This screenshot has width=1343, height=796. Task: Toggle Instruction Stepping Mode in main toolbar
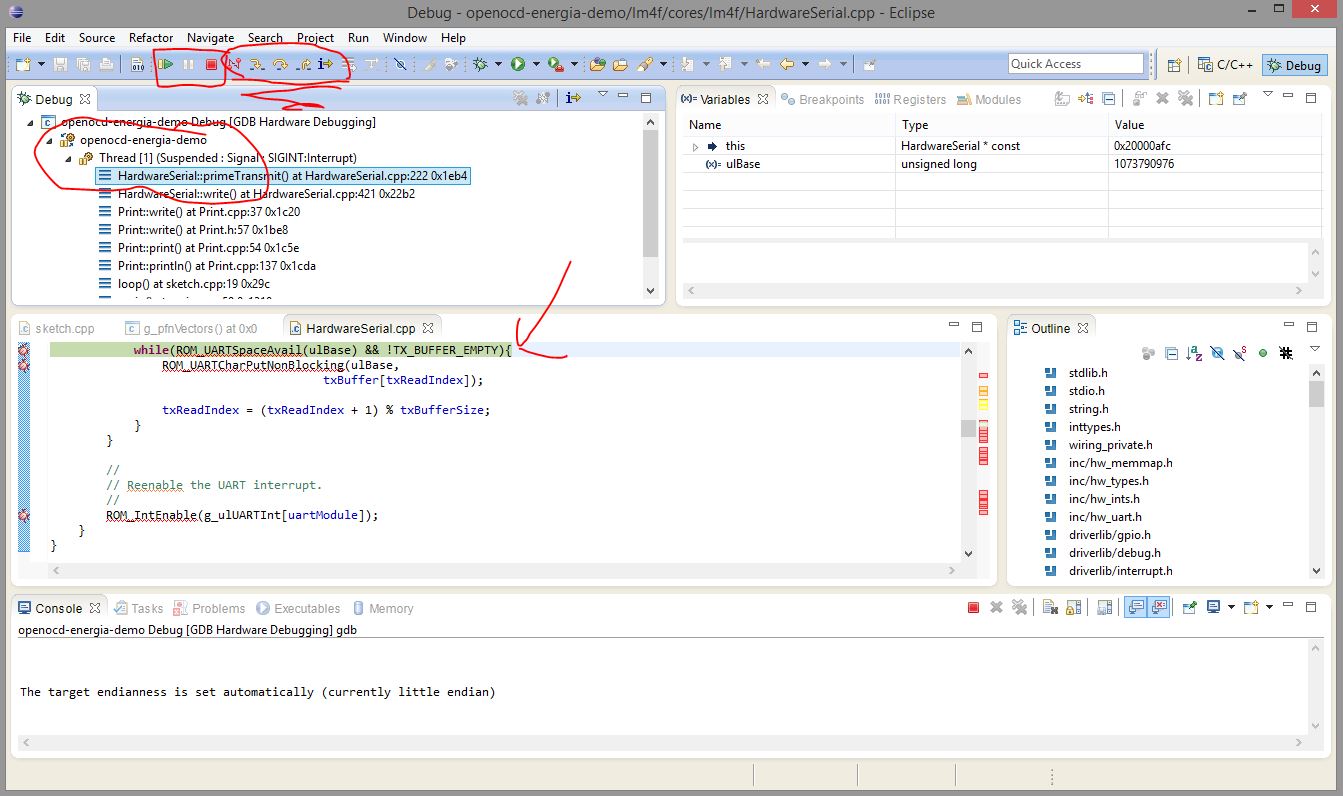coord(325,64)
